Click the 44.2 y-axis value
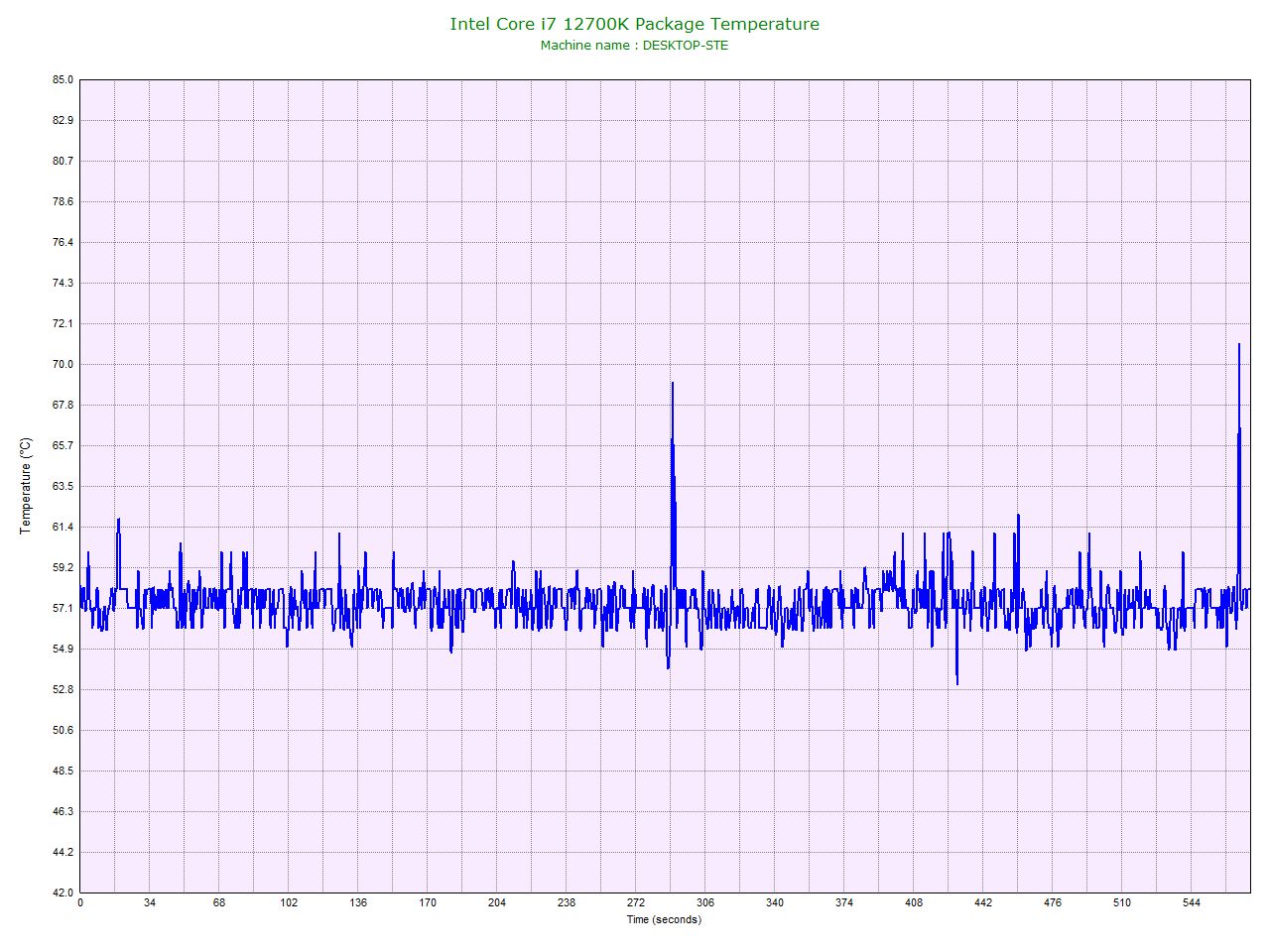Screen dimensions: 1270x952 (63, 852)
